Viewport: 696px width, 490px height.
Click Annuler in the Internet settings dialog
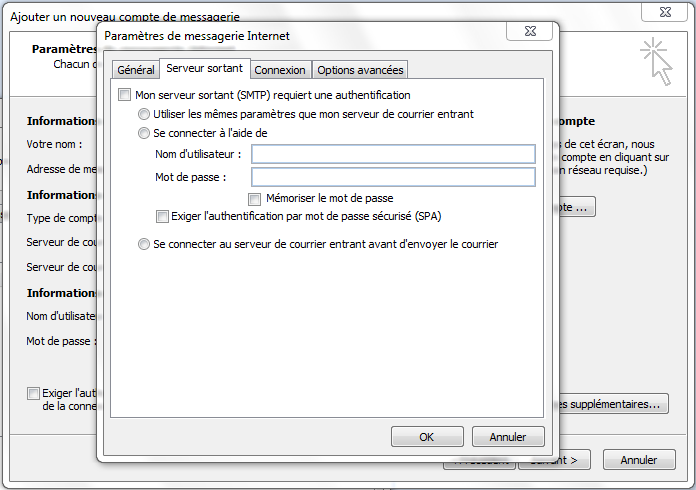coord(508,437)
